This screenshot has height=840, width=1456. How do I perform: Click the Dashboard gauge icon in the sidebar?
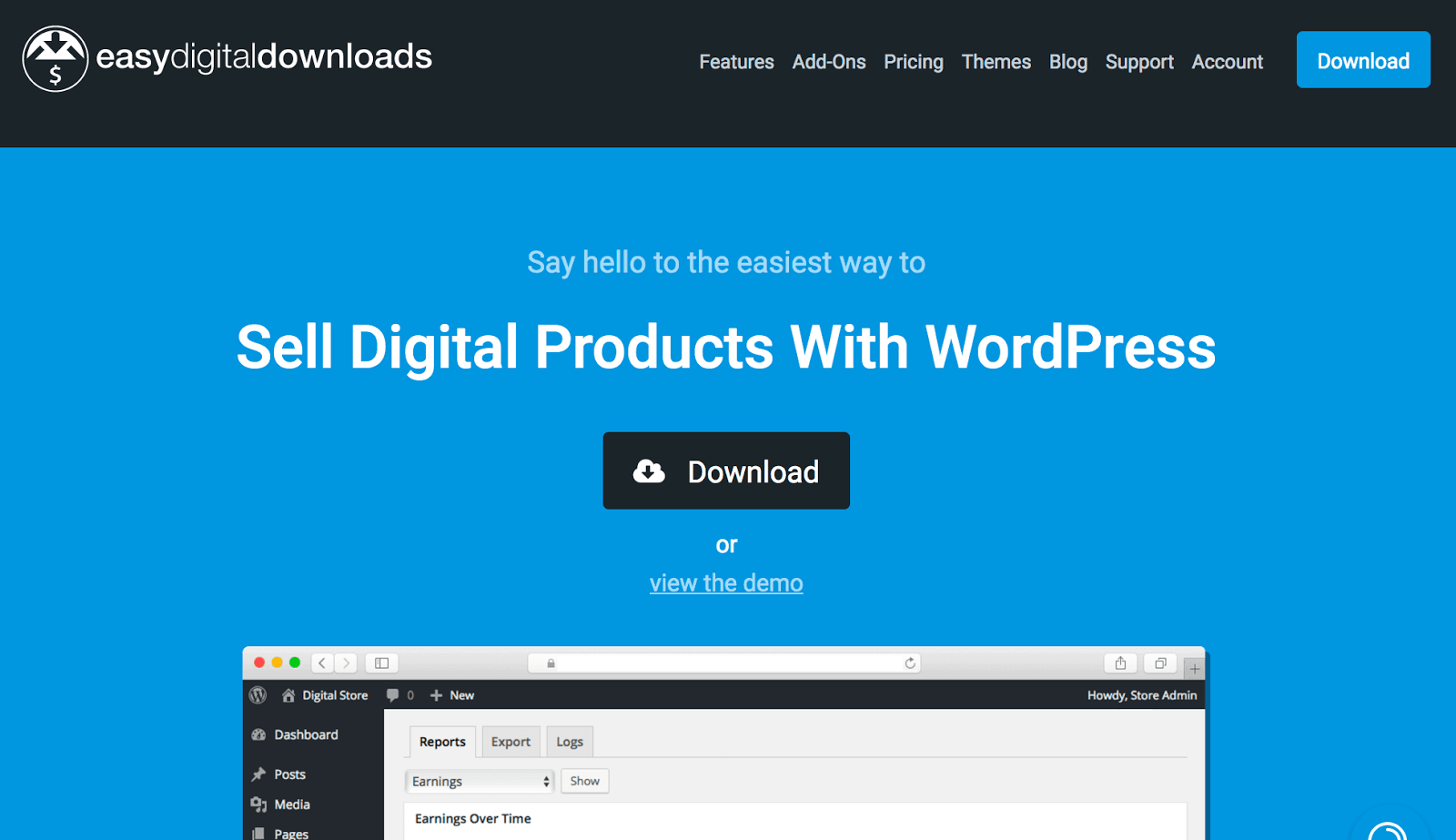pyautogui.click(x=259, y=734)
